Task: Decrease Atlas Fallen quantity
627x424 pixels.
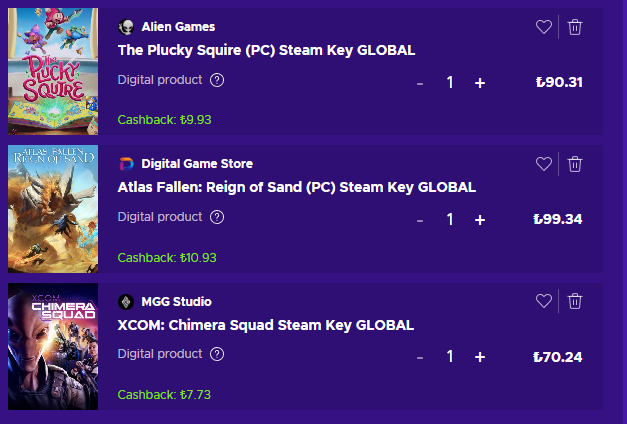Action: [x=420, y=220]
